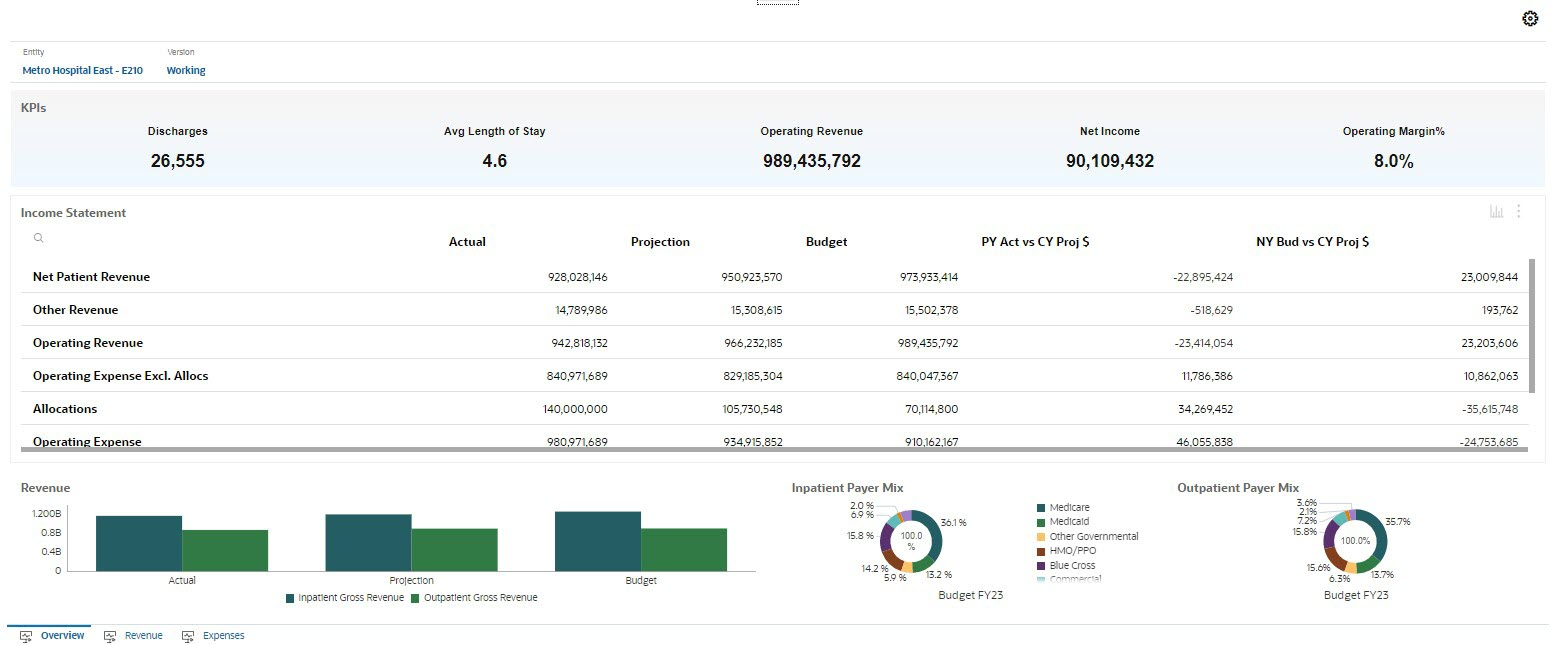Open settings with the gear icon
Image resolution: width=1553 pixels, height=645 pixels.
tap(1529, 18)
